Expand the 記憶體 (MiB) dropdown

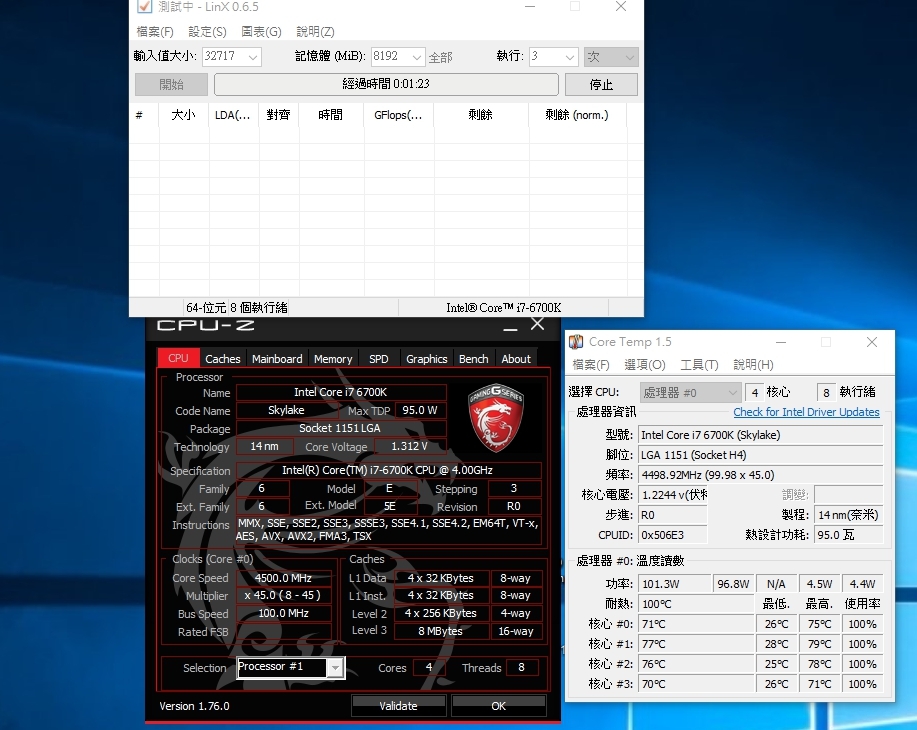click(x=416, y=57)
